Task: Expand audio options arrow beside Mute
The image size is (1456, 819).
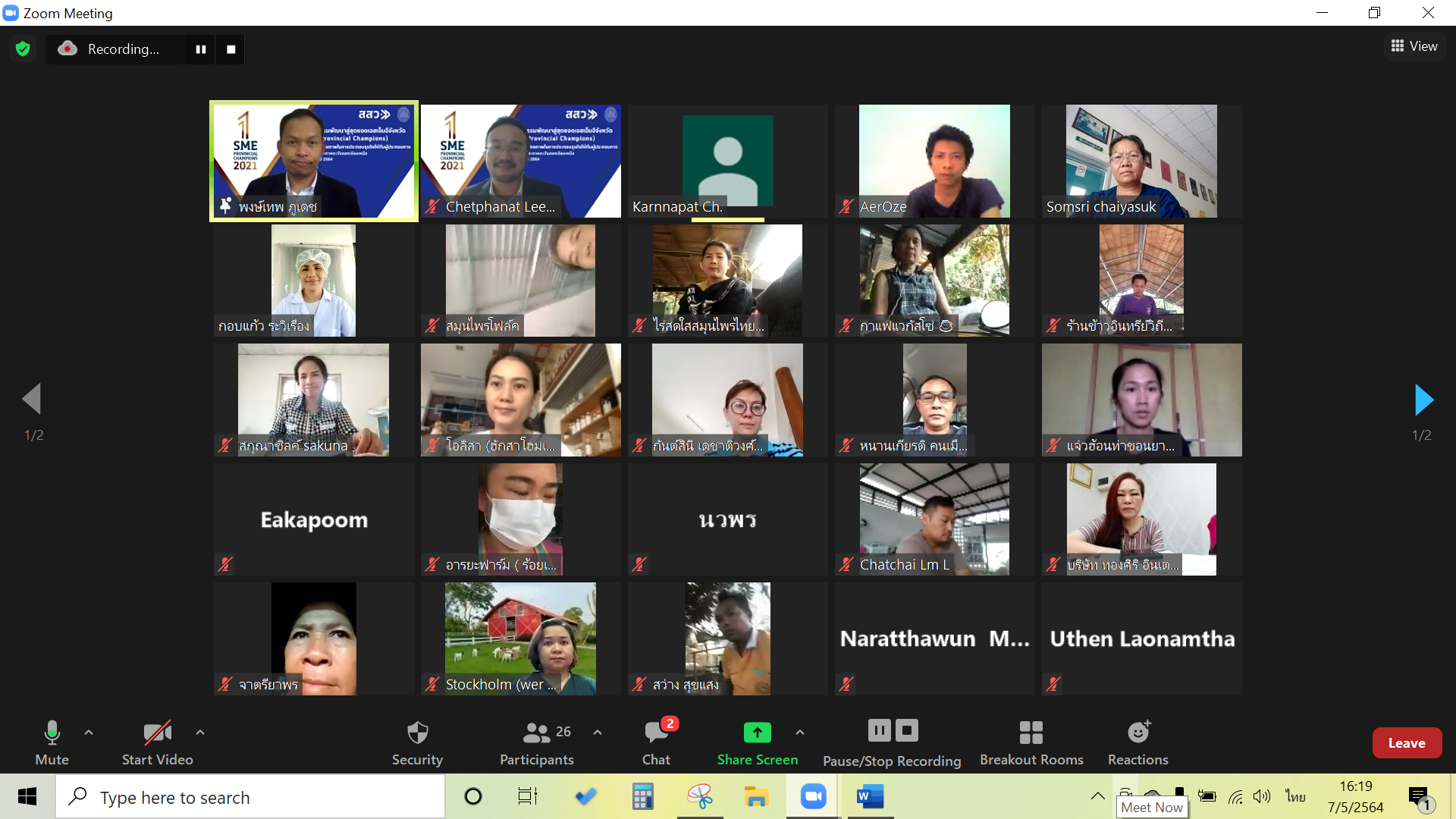Action: coord(89,733)
